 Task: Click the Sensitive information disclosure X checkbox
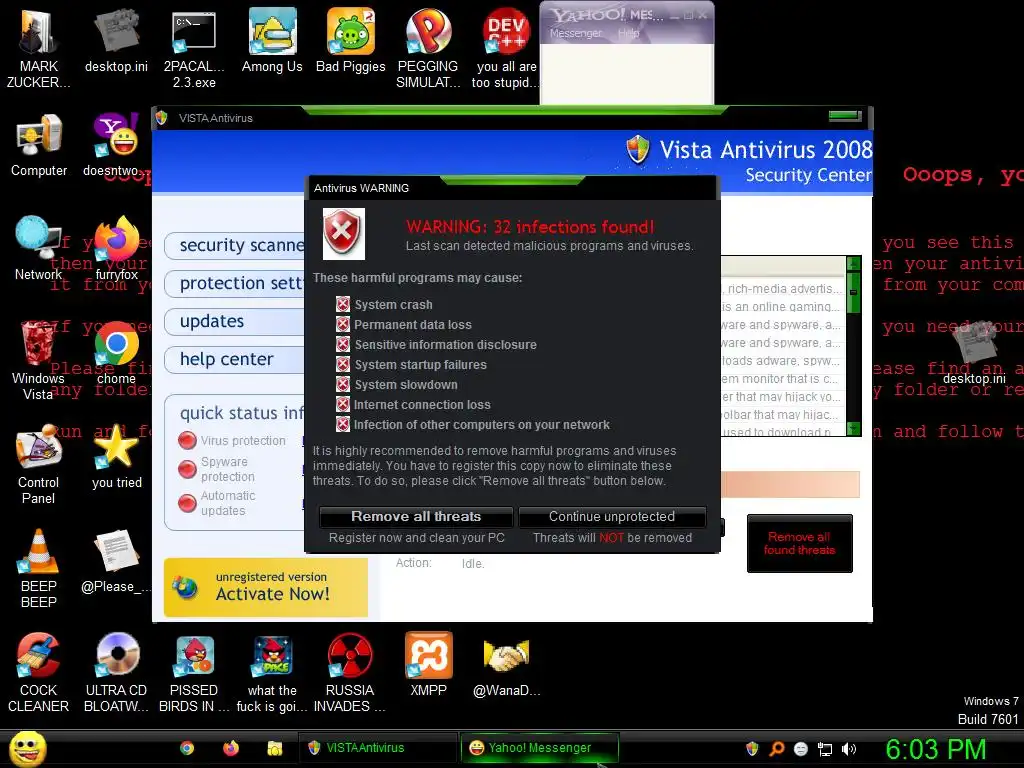click(x=343, y=344)
